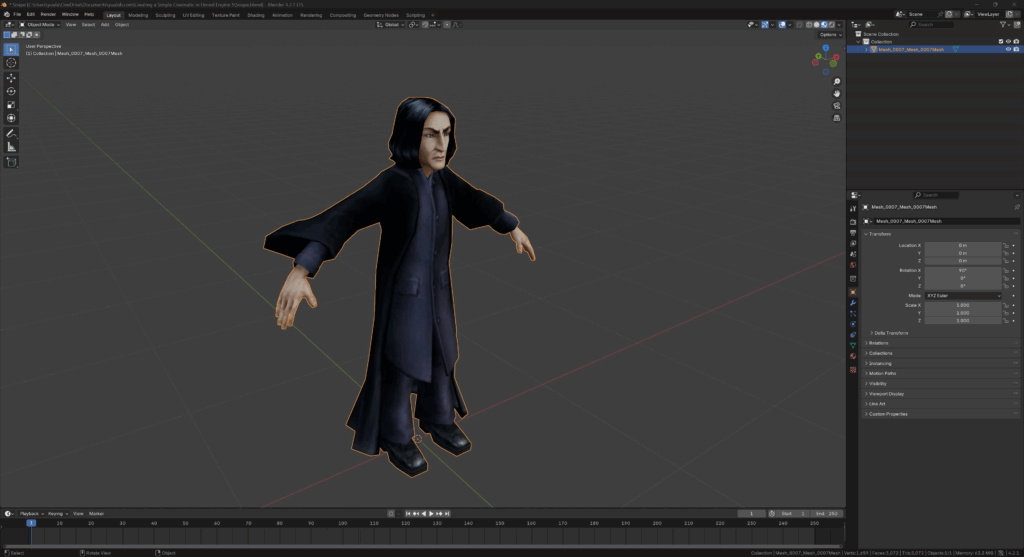Viewport: 1024px width, 557px height.
Task: Activate the Annotate tool
Action: tap(12, 133)
